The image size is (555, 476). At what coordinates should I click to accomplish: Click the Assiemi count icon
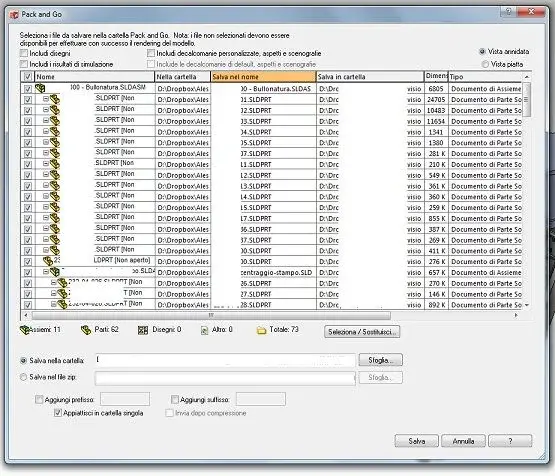point(24,330)
